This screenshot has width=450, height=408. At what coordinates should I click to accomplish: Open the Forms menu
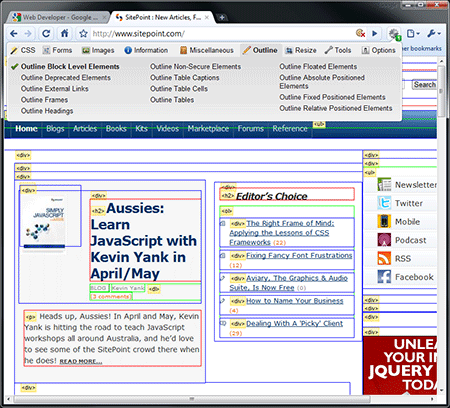point(57,50)
